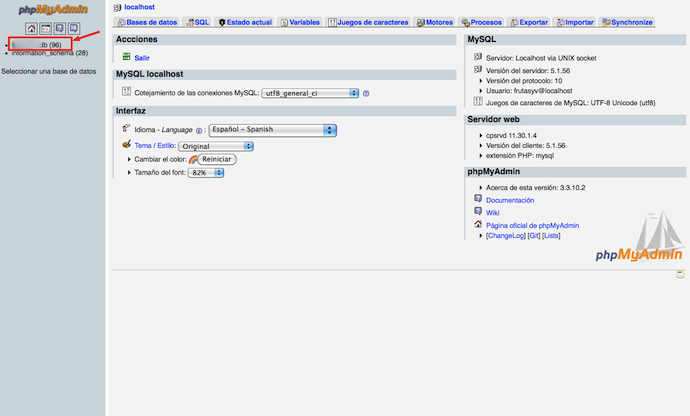Screen dimensions: 690x416
Task: Open the Lists link
Action: 551,236
